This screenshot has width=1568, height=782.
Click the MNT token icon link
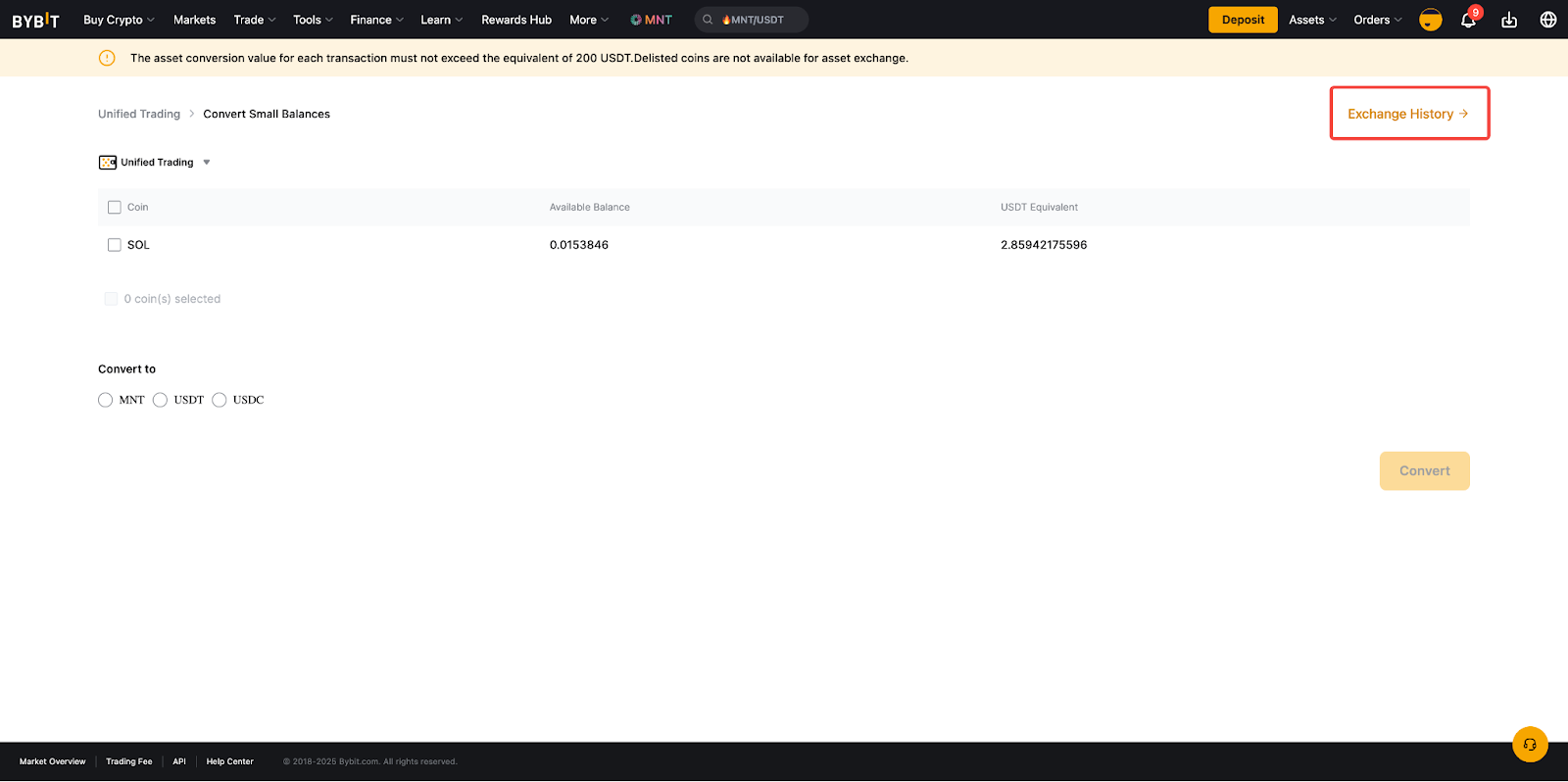tap(652, 20)
